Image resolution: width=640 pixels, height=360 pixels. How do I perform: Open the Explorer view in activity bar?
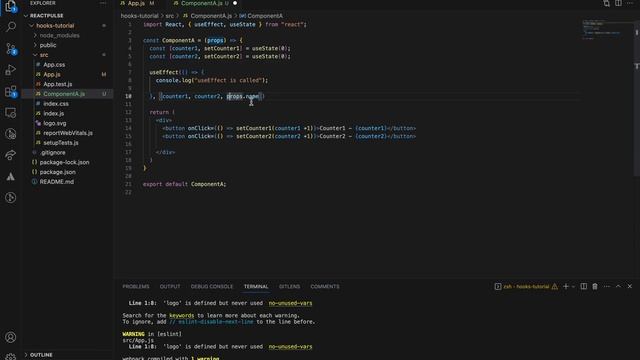tap(10, 6)
